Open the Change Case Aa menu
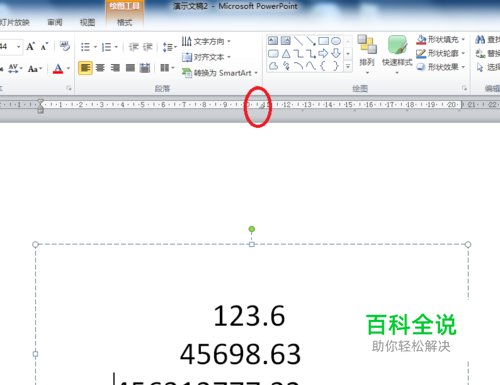This screenshot has height=385, width=500. point(35,69)
